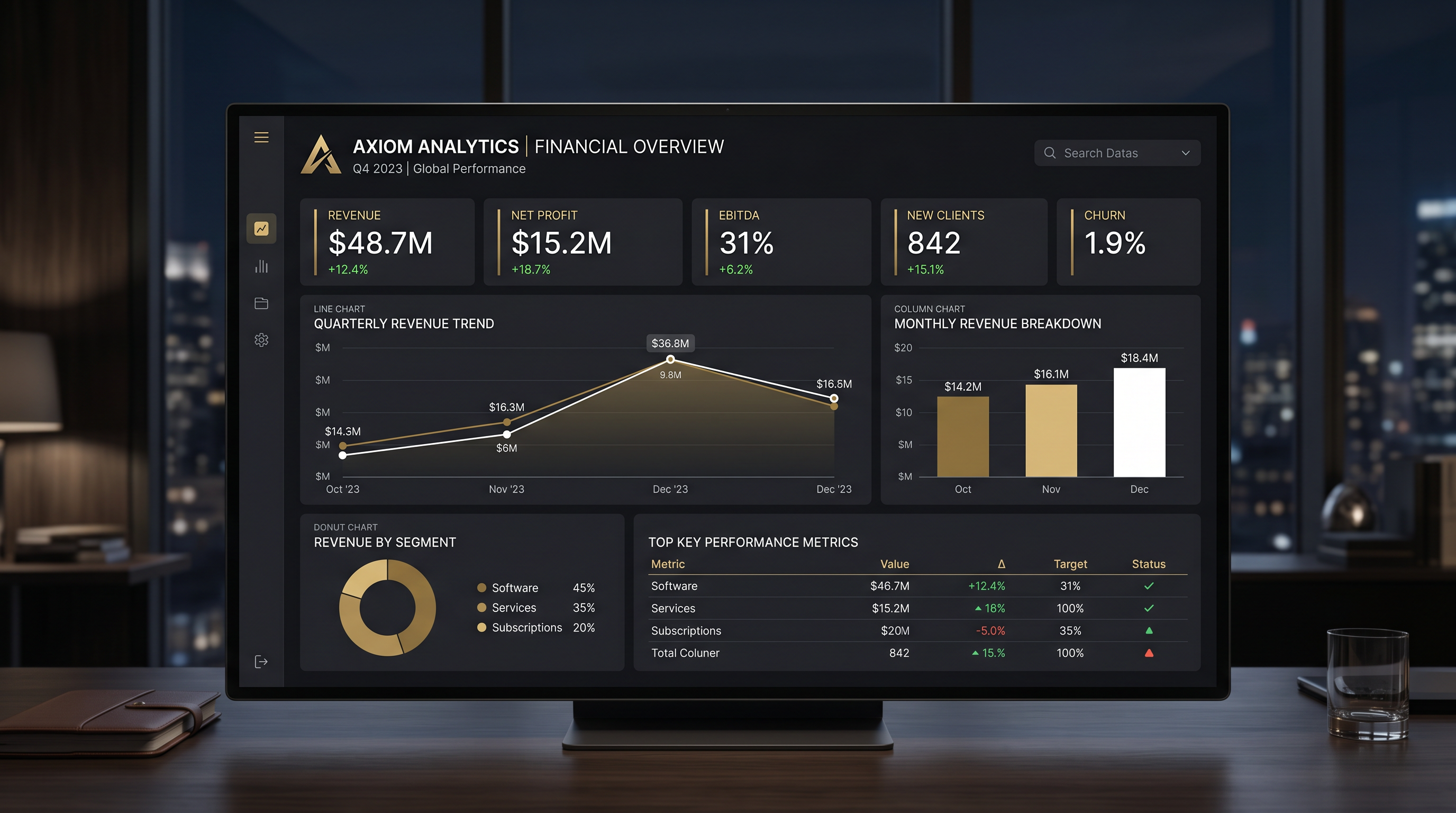1456x813 pixels.
Task: Click the +12.4% delta in metrics table
Action: click(986, 586)
